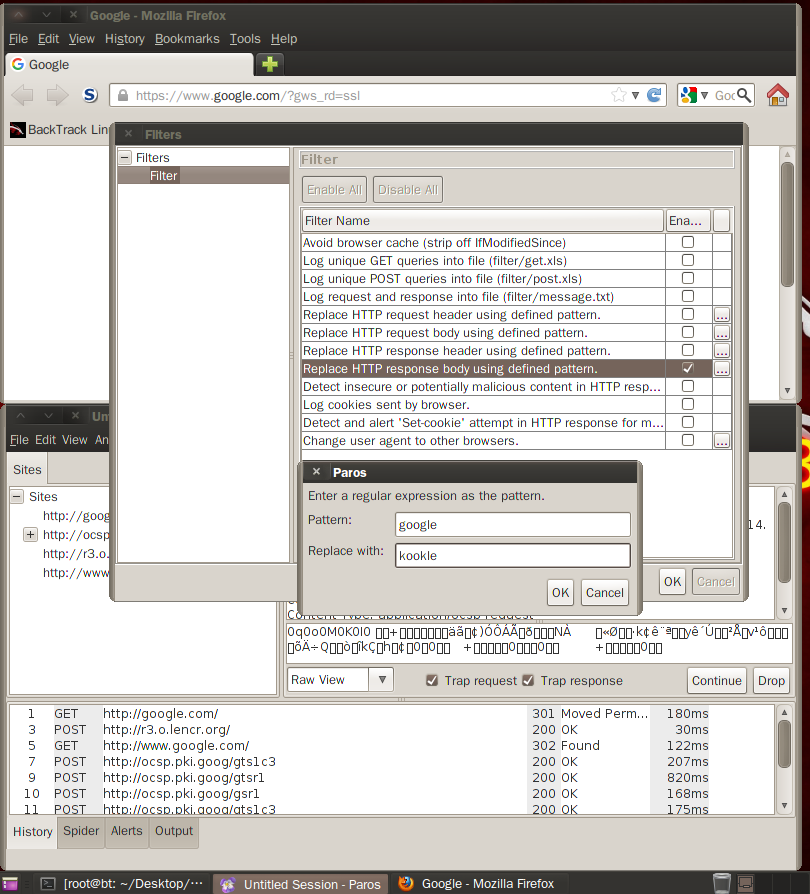Image resolution: width=810 pixels, height=894 pixels.
Task: Open trash icon in taskbar
Action: pos(722,883)
